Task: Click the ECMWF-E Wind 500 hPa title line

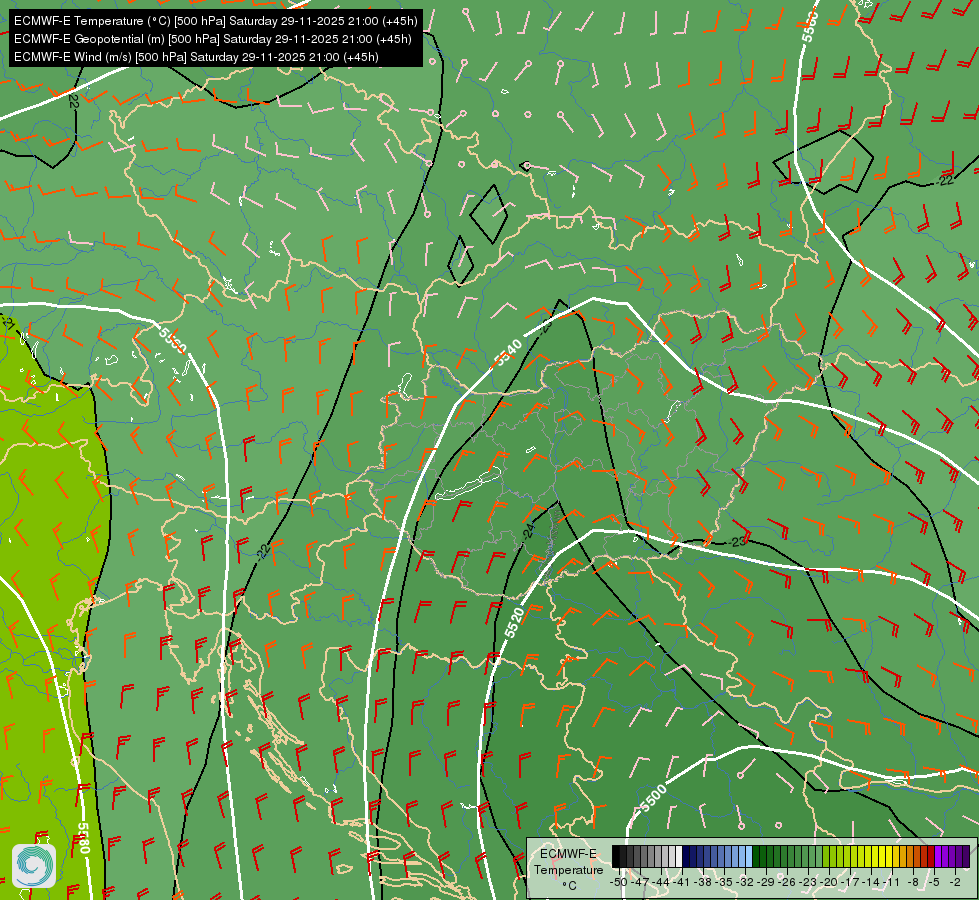Action: pyautogui.click(x=196, y=57)
